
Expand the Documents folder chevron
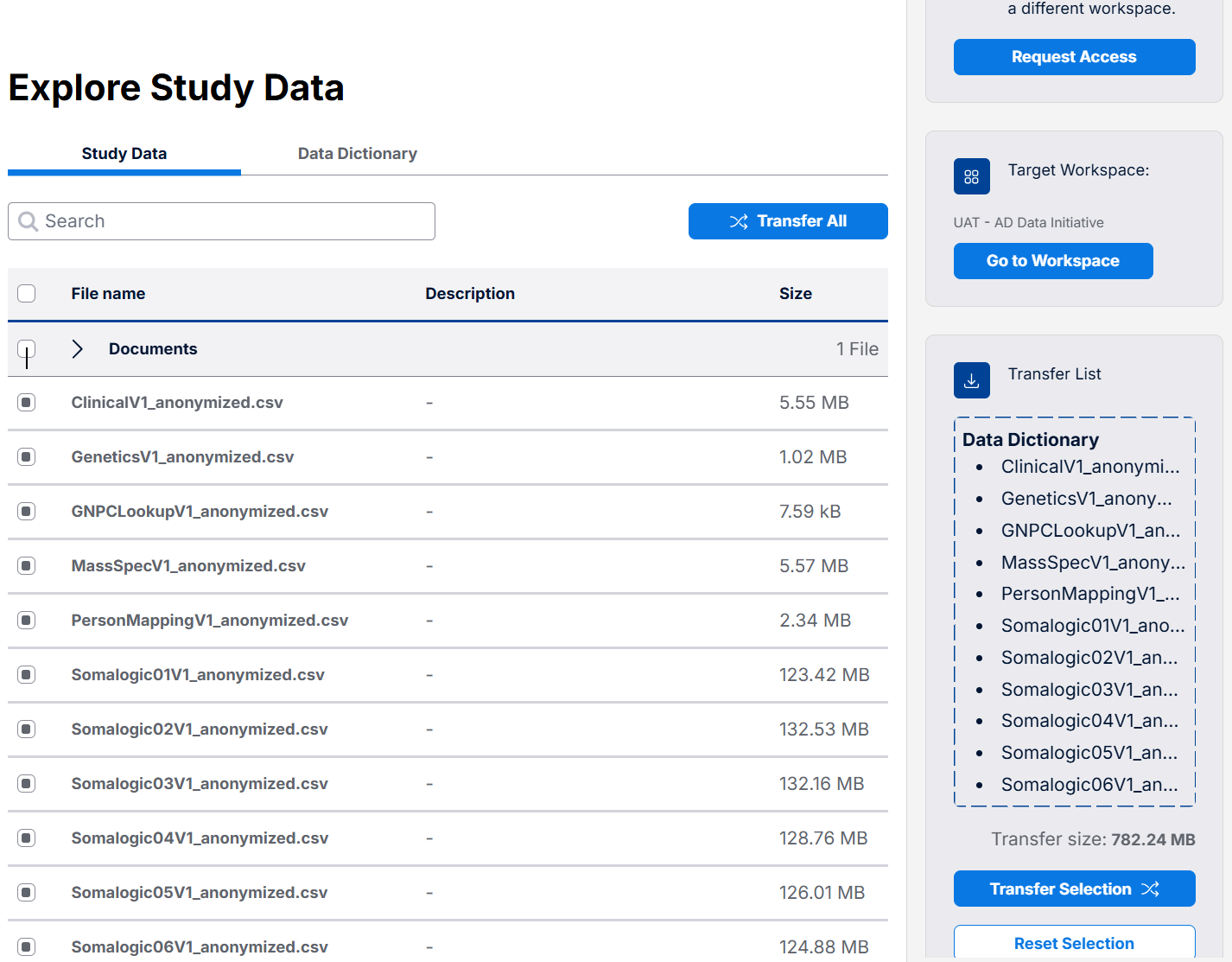[78, 348]
